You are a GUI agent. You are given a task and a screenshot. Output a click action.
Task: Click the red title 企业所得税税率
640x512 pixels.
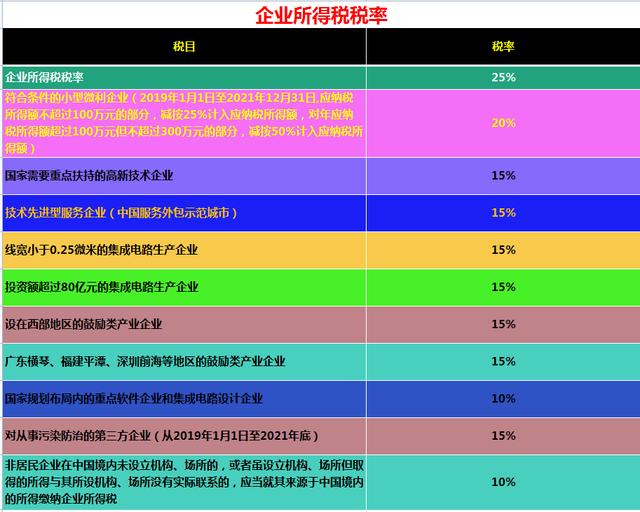[321, 16]
